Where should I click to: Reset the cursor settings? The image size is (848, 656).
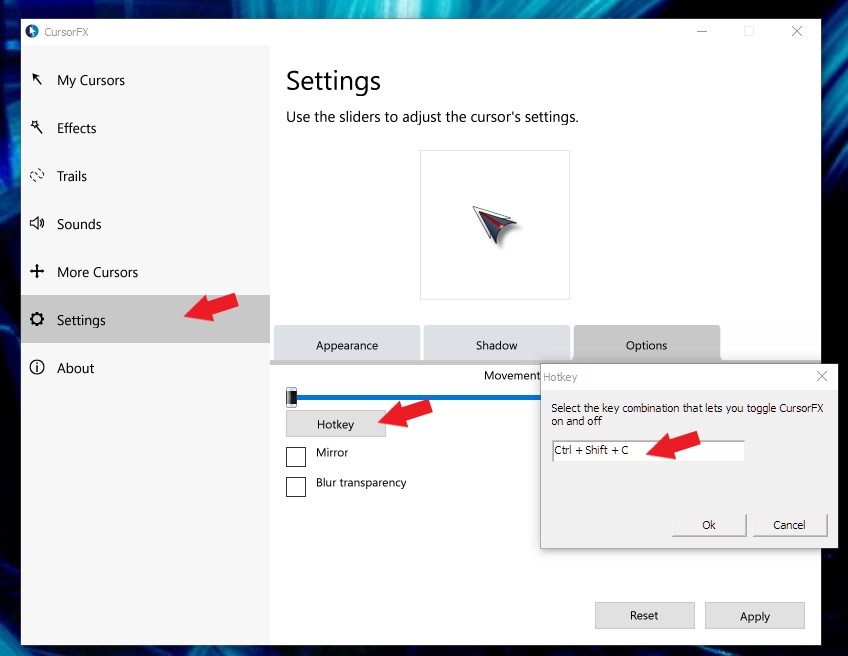pos(644,616)
